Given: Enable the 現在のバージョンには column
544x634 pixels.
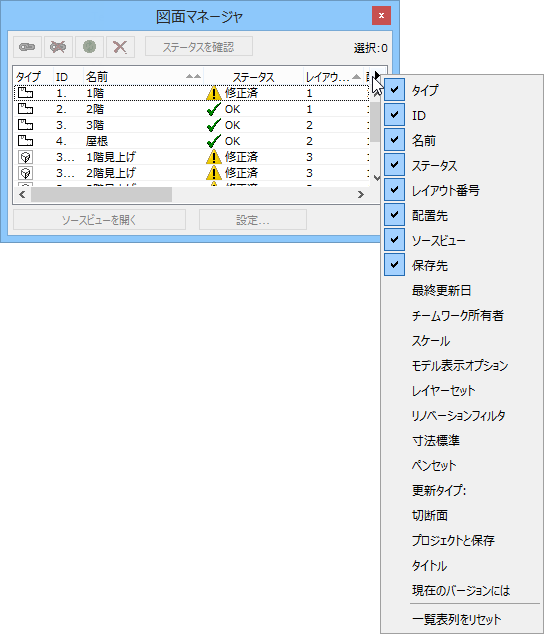Looking at the screenshot, I should (x=462, y=590).
